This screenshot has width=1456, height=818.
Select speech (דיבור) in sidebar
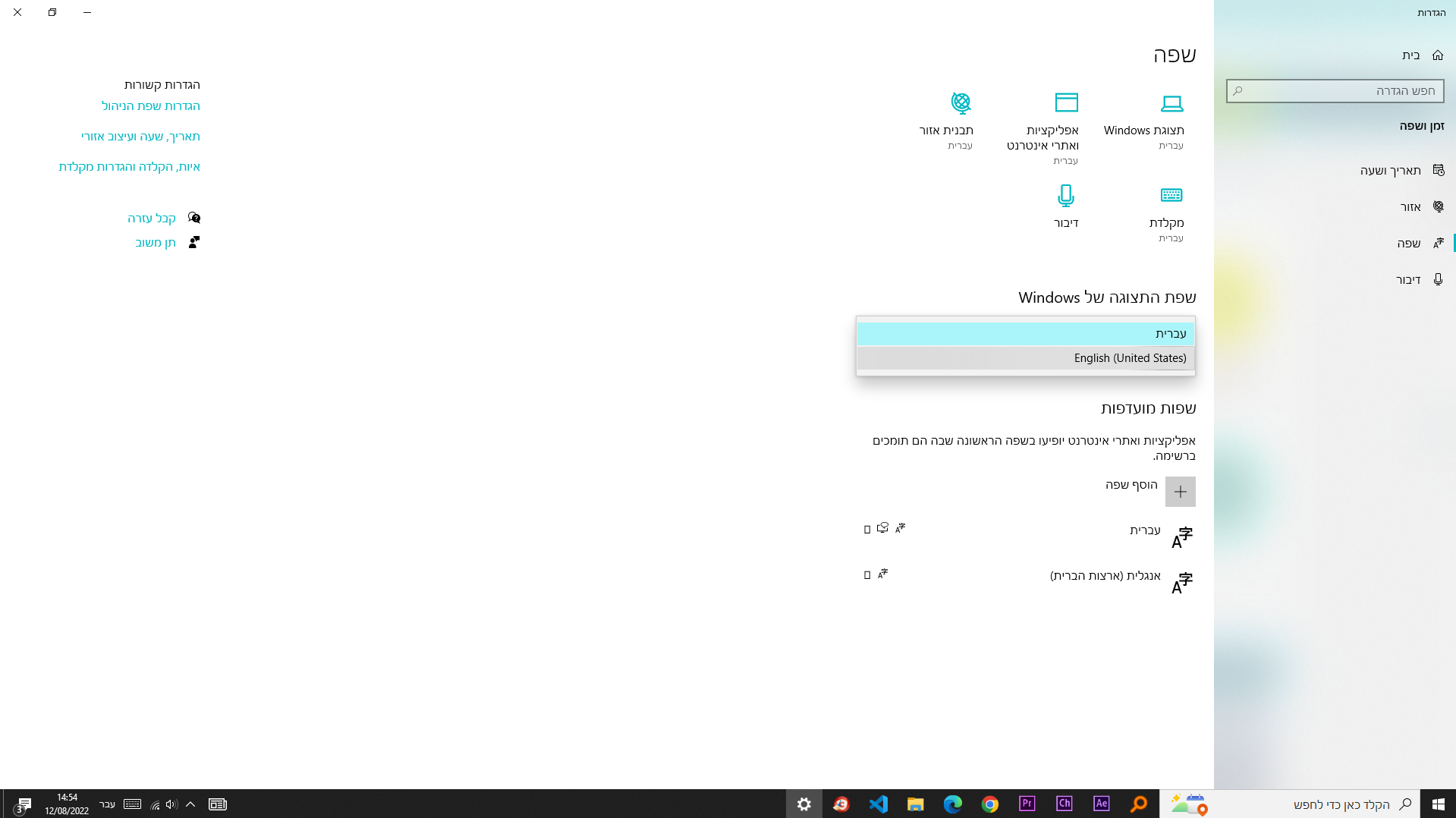[x=1335, y=279]
